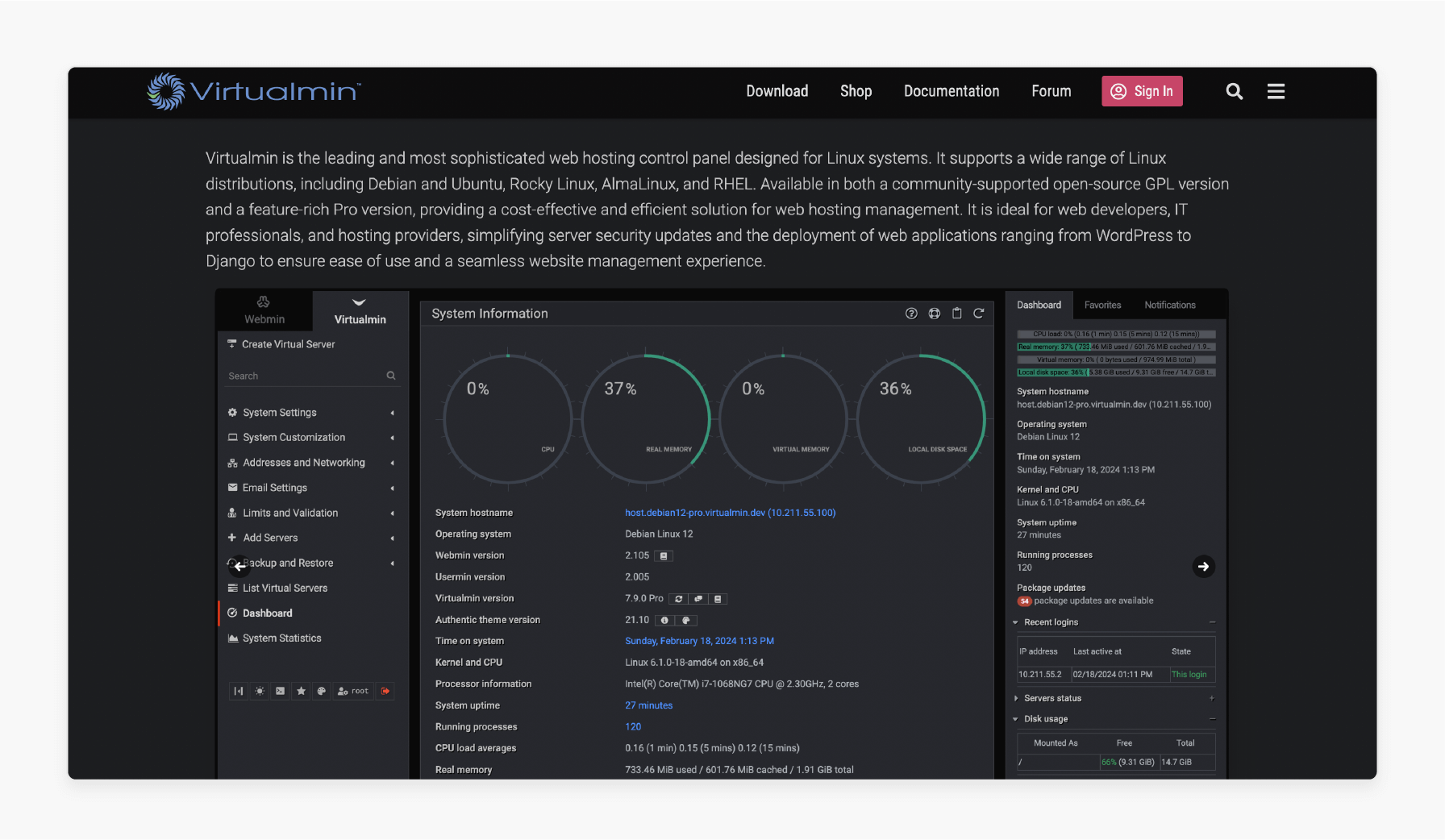Click the palette icon beside theme version 21.10

click(686, 620)
